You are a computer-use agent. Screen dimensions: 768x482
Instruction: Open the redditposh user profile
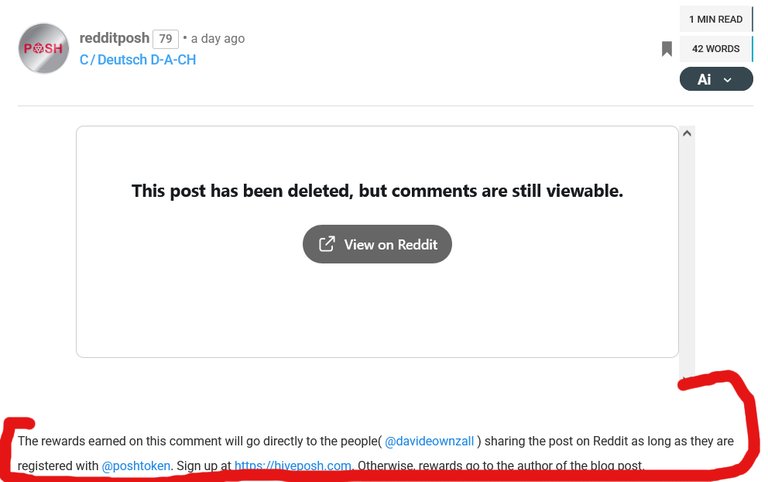click(114, 38)
